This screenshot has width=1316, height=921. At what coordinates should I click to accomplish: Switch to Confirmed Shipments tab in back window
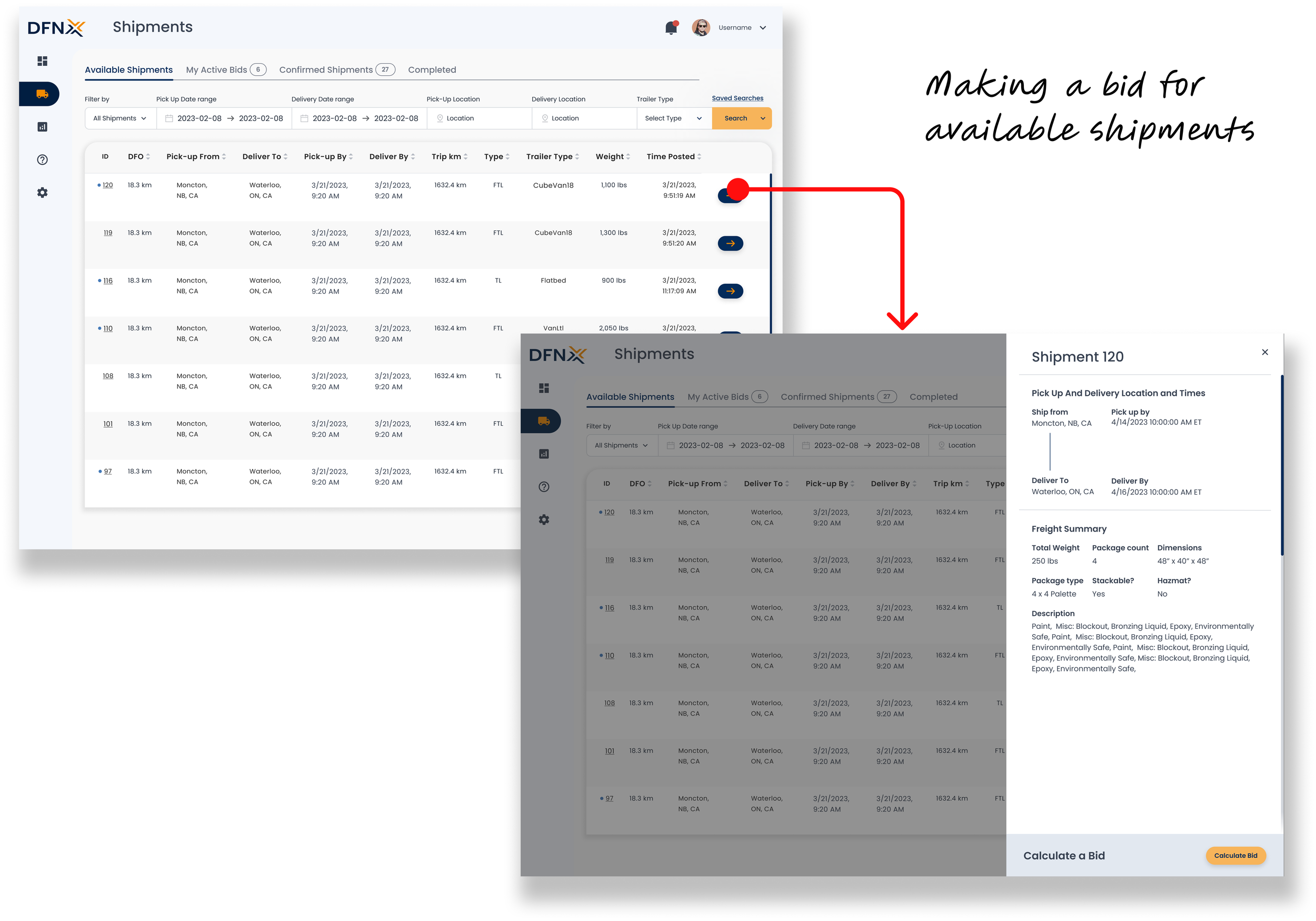[x=337, y=70]
